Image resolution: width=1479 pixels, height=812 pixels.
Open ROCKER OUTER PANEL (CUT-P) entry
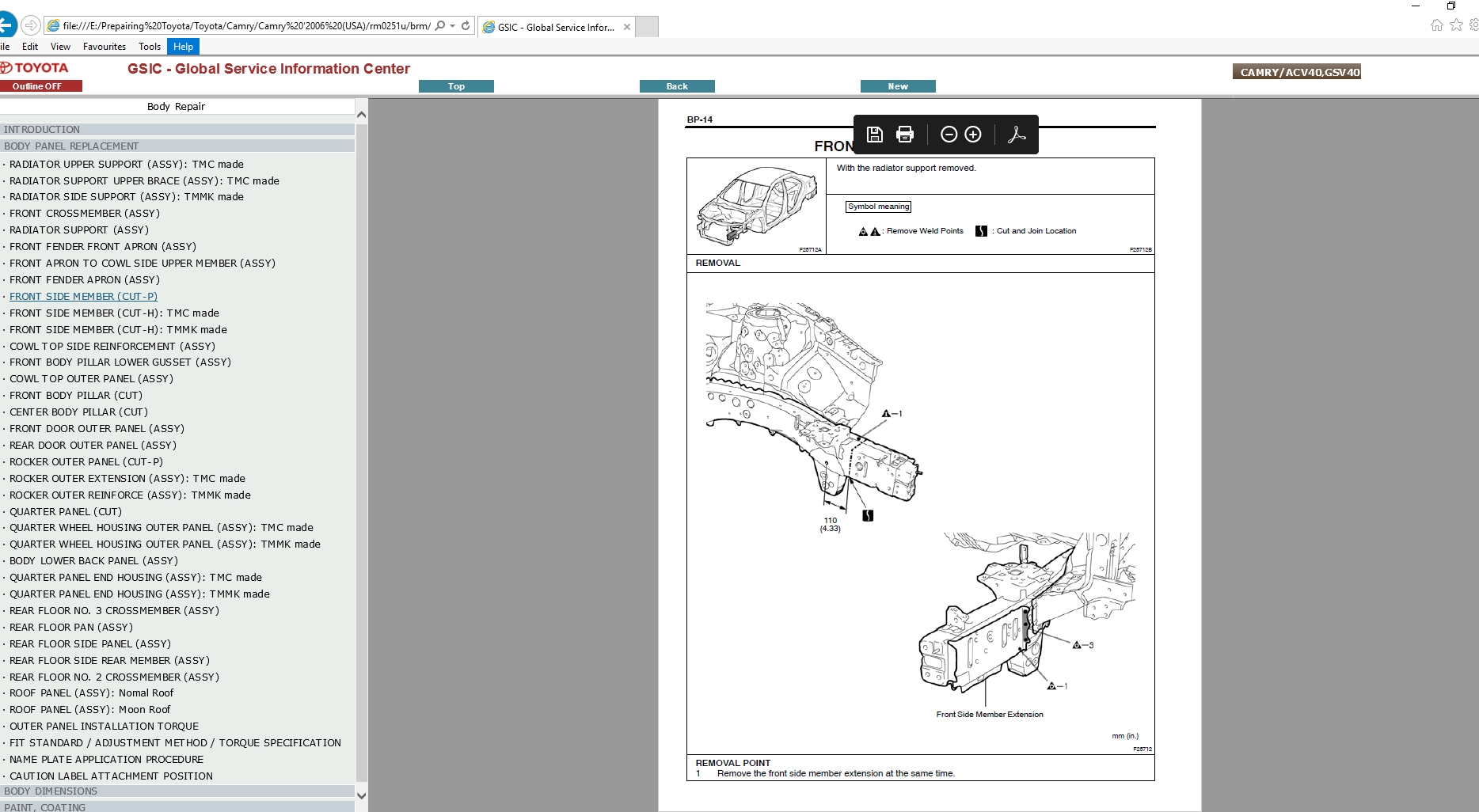[x=86, y=461]
